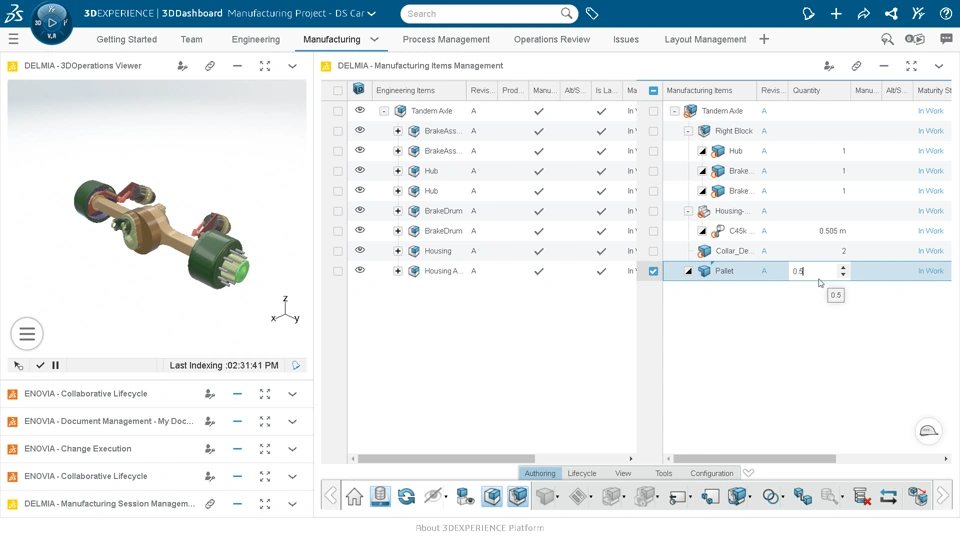Open the hamburger menu beside Getting Started
This screenshot has width=960, height=540.
pos(13,39)
